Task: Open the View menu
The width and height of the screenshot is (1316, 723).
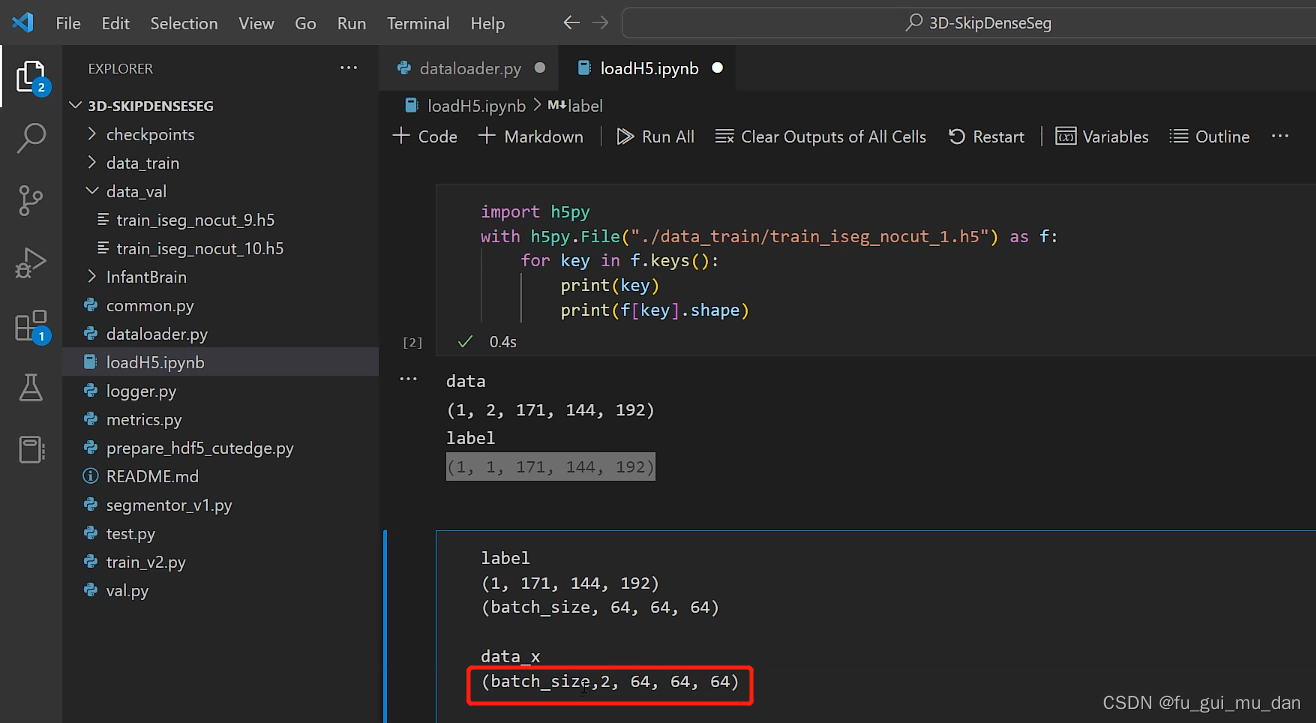Action: (x=256, y=23)
